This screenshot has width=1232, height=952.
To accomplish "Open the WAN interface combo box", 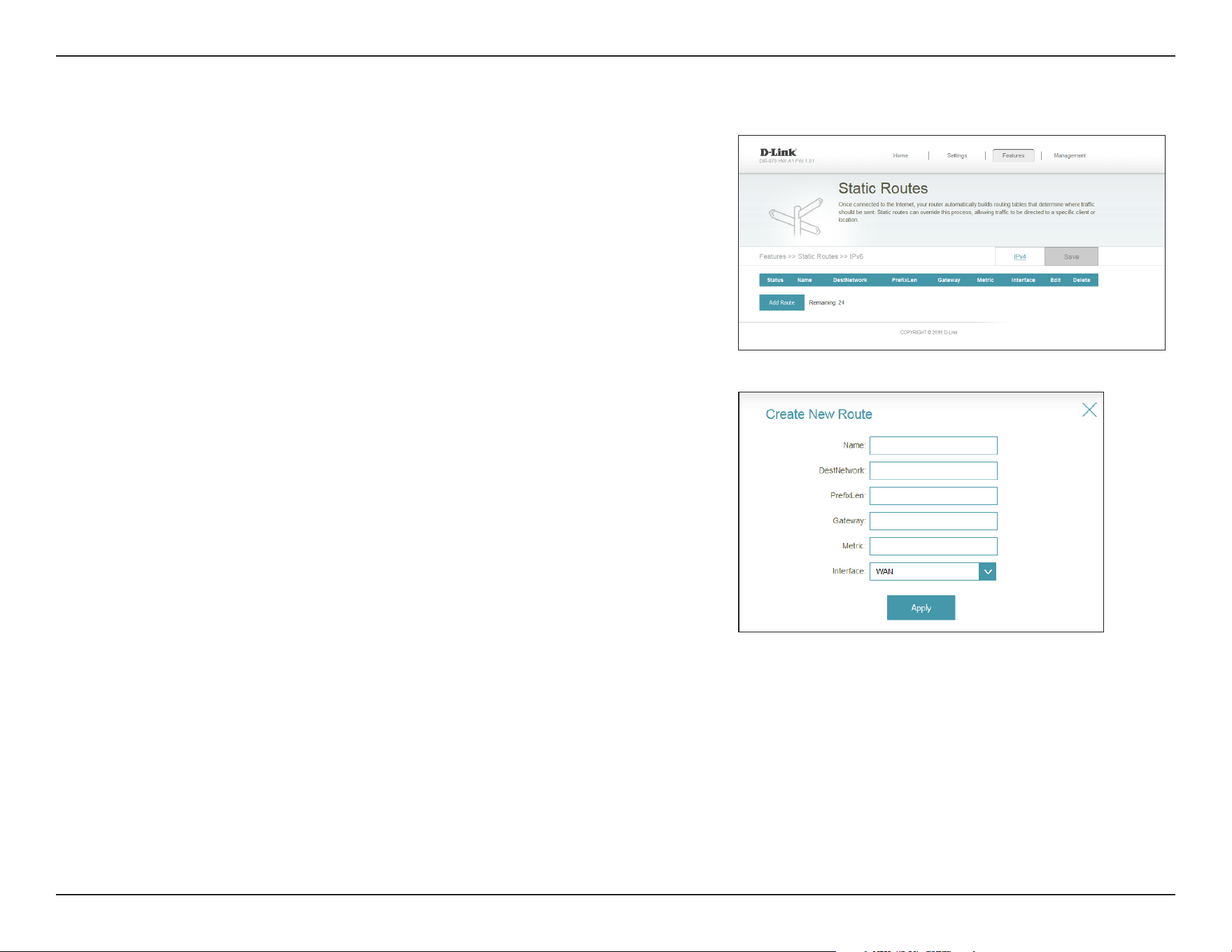I will 933,571.
